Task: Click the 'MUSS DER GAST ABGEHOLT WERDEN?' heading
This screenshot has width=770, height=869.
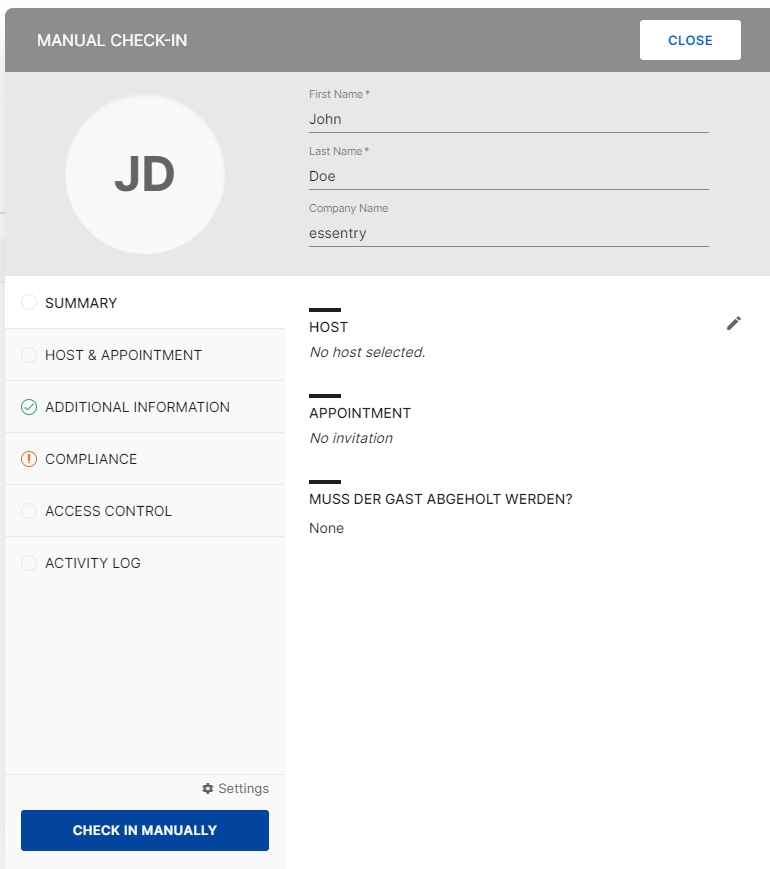Action: point(441,499)
